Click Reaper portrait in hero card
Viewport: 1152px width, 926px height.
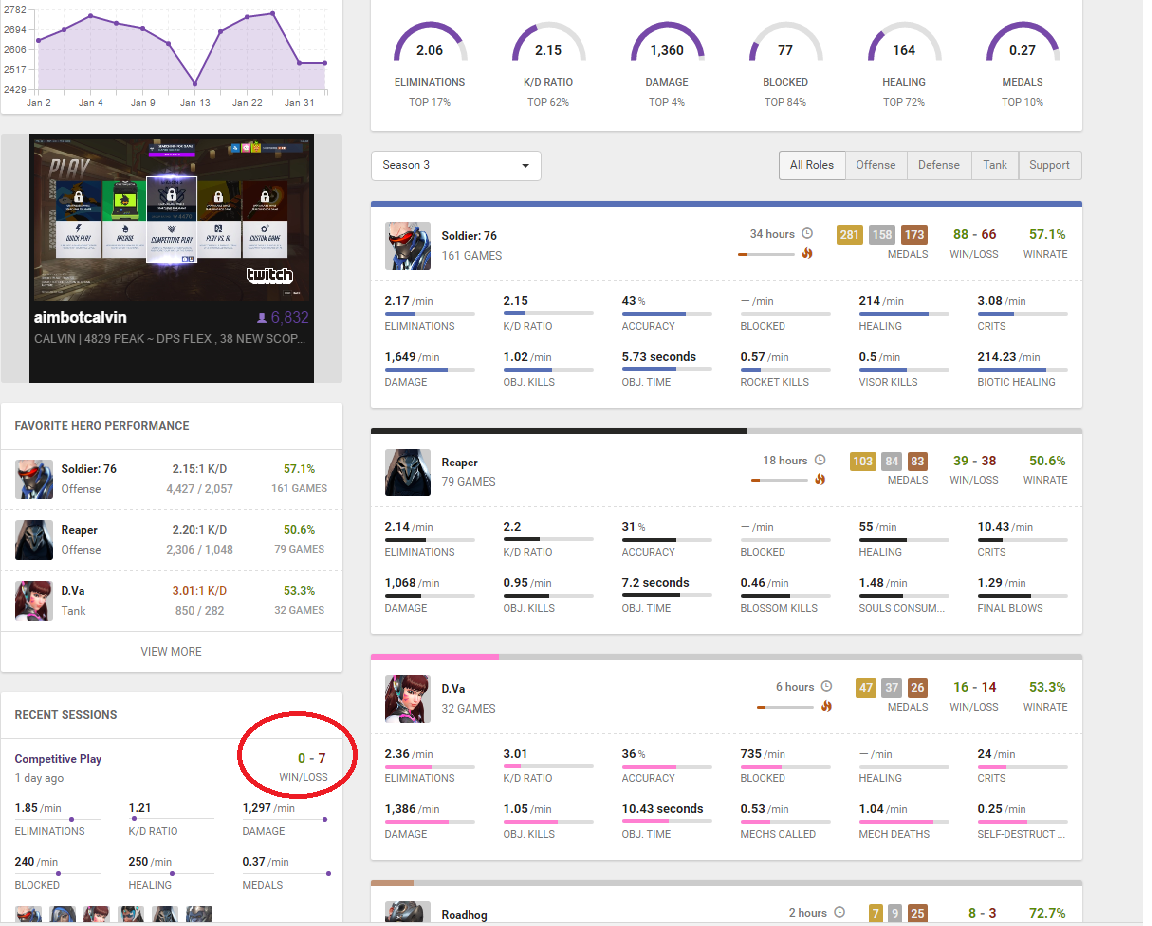click(408, 473)
